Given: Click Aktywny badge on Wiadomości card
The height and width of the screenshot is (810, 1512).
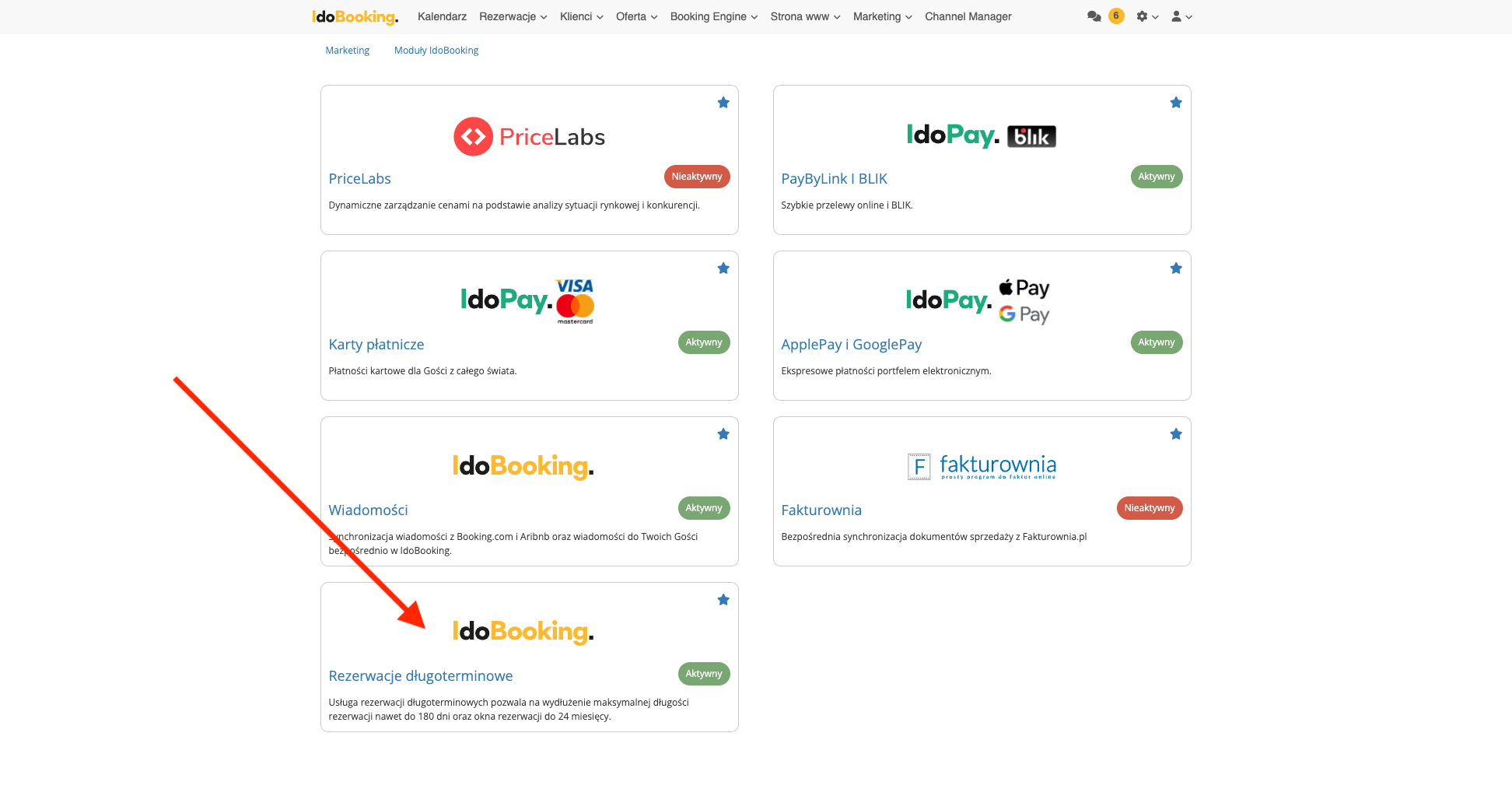Looking at the screenshot, I should pyautogui.click(x=704, y=508).
